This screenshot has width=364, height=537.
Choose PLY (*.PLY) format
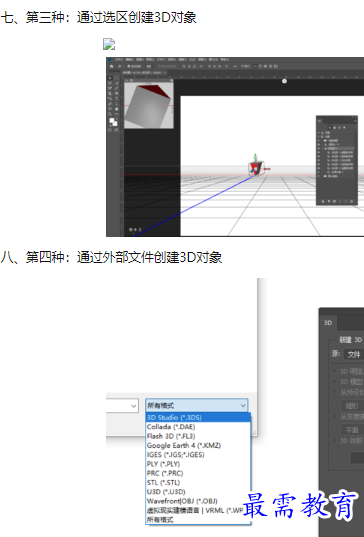[198, 464]
